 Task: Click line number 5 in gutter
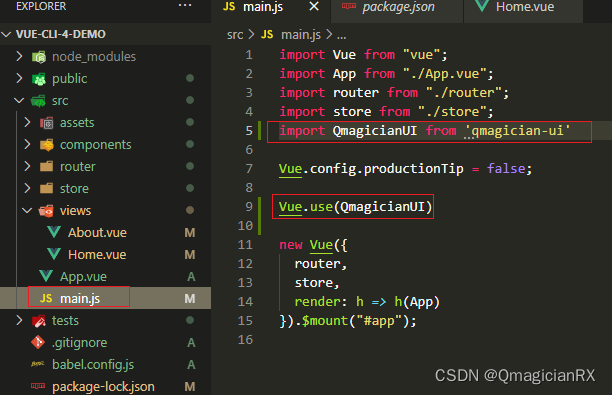point(249,130)
